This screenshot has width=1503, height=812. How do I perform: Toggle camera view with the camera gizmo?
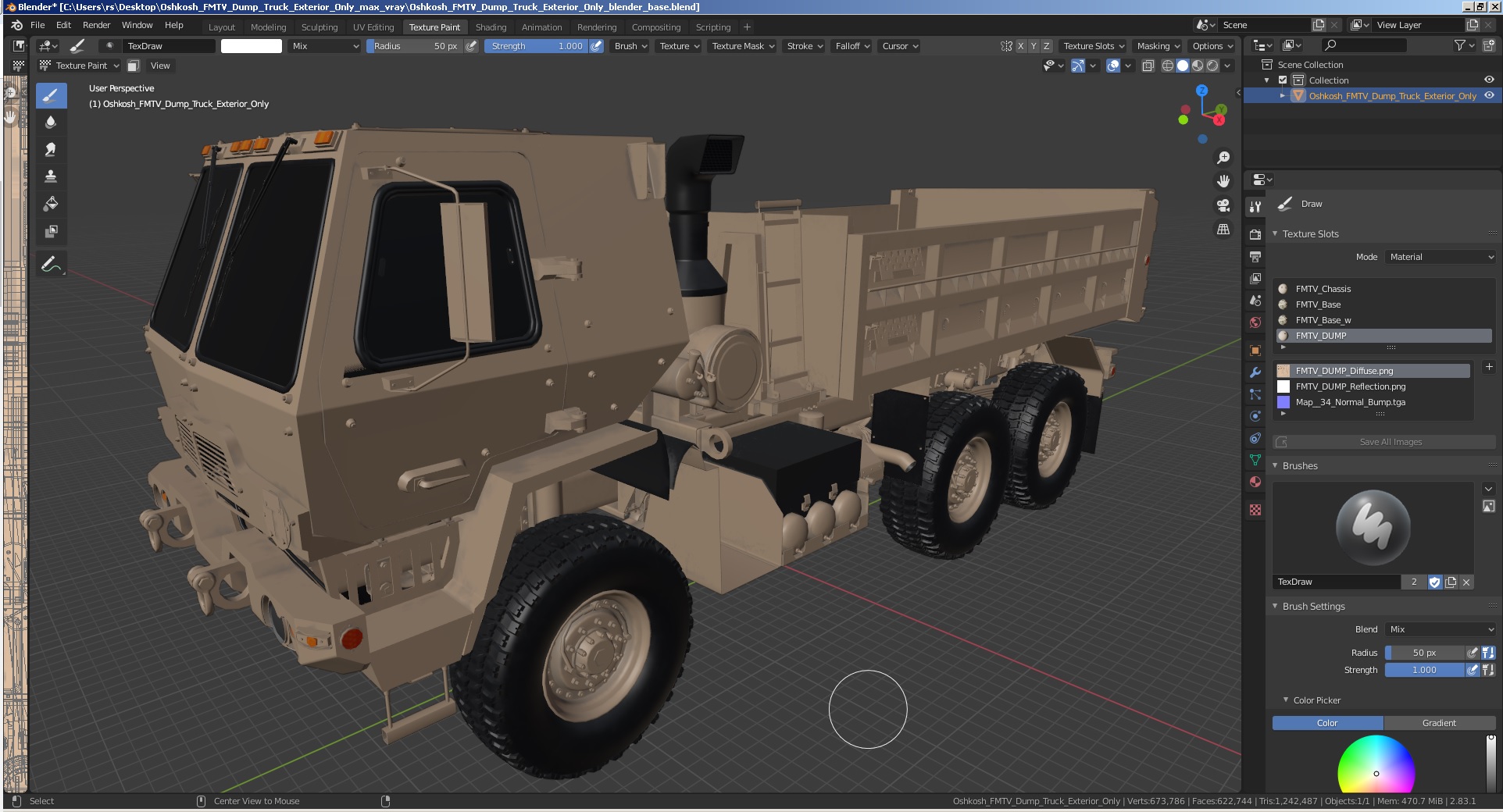coord(1223,205)
